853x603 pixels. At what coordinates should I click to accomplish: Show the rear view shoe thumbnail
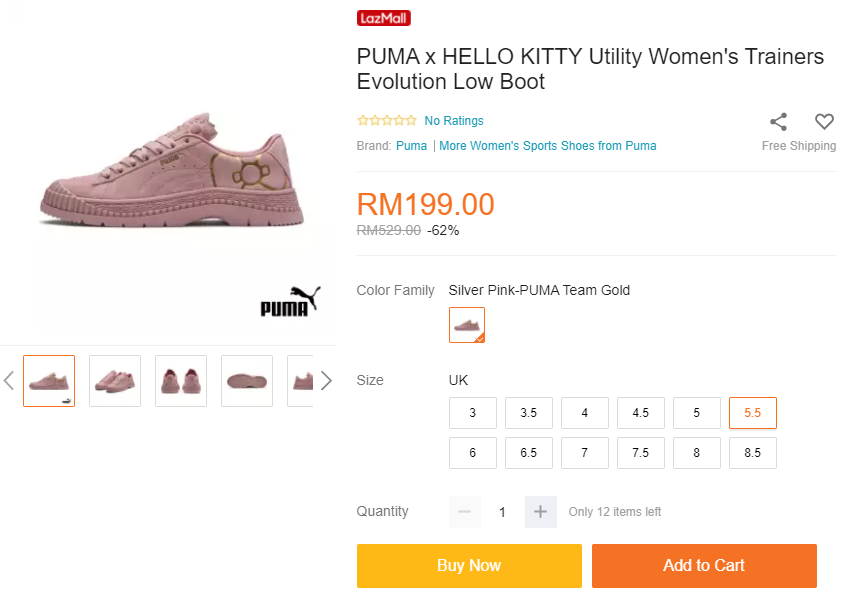[181, 381]
